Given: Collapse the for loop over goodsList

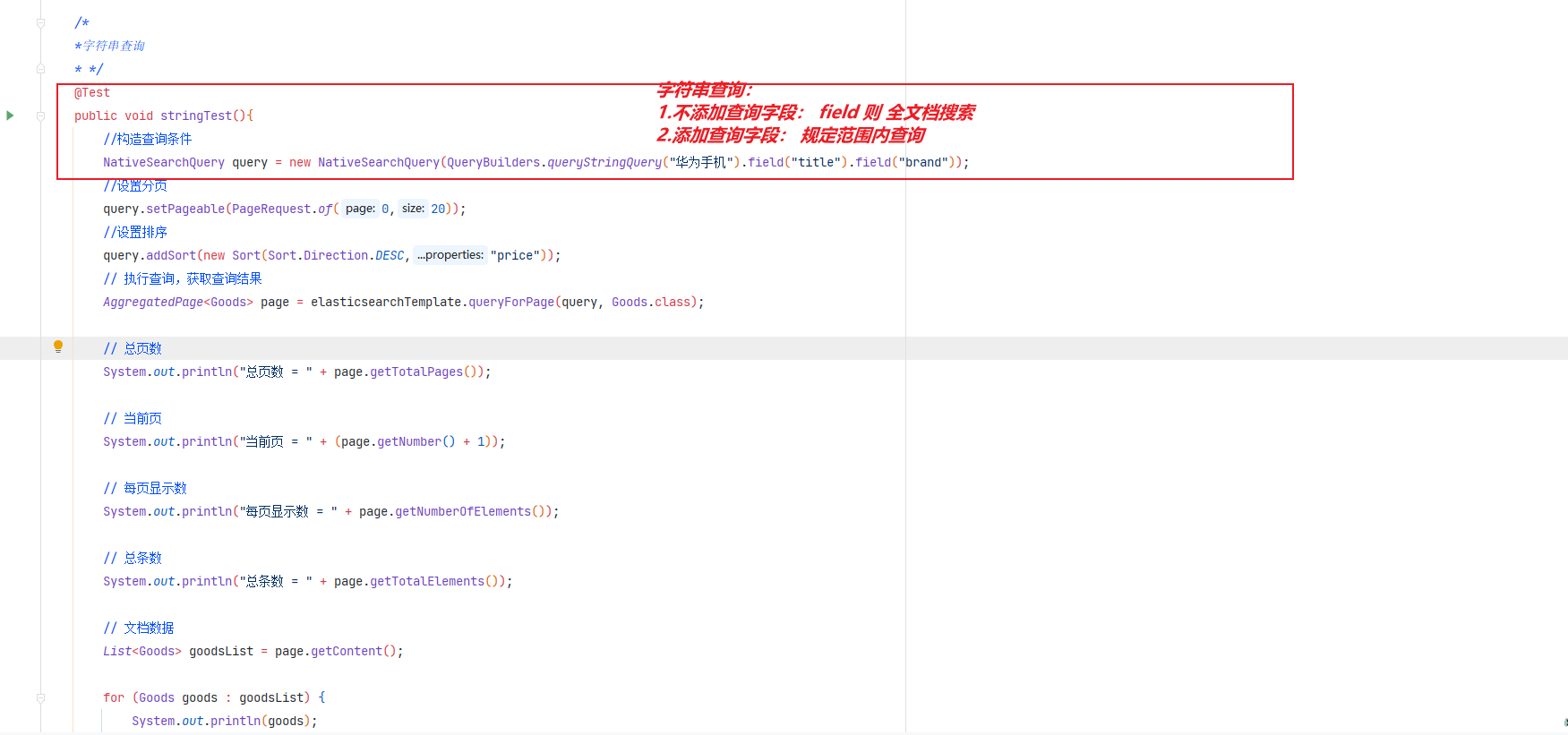Looking at the screenshot, I should pyautogui.click(x=40, y=697).
